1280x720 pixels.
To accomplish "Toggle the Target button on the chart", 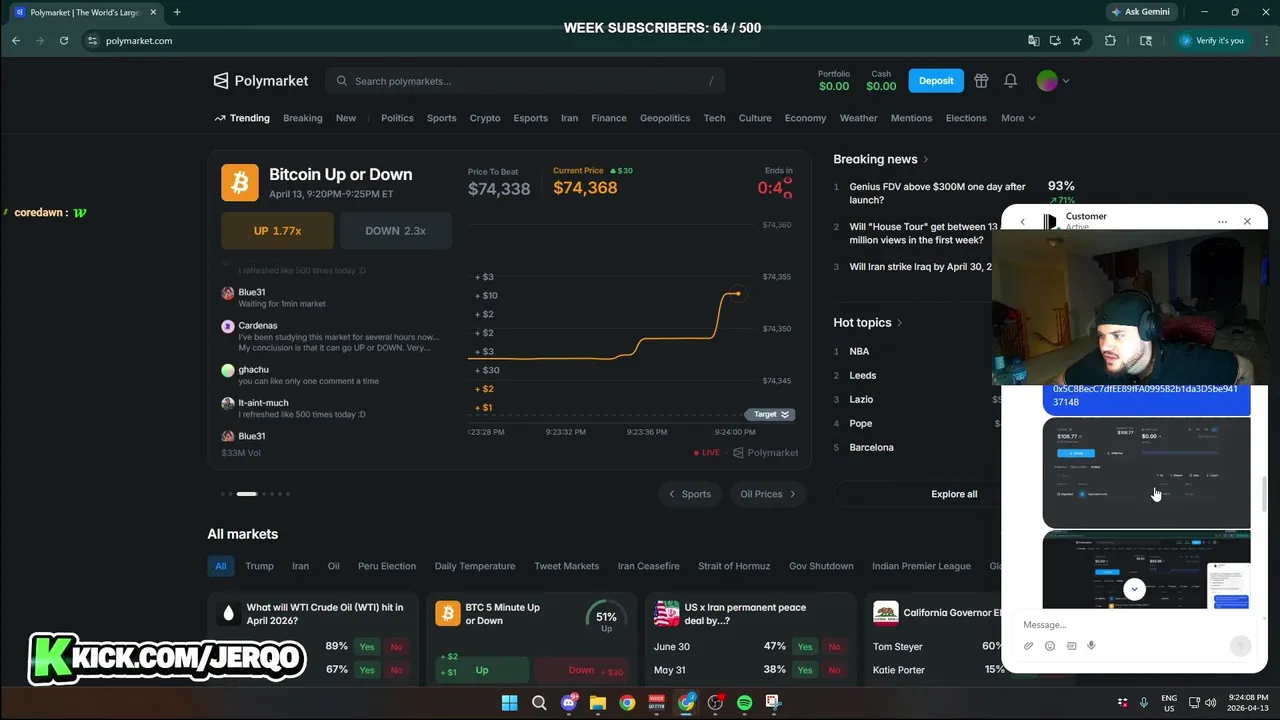I will coord(770,414).
